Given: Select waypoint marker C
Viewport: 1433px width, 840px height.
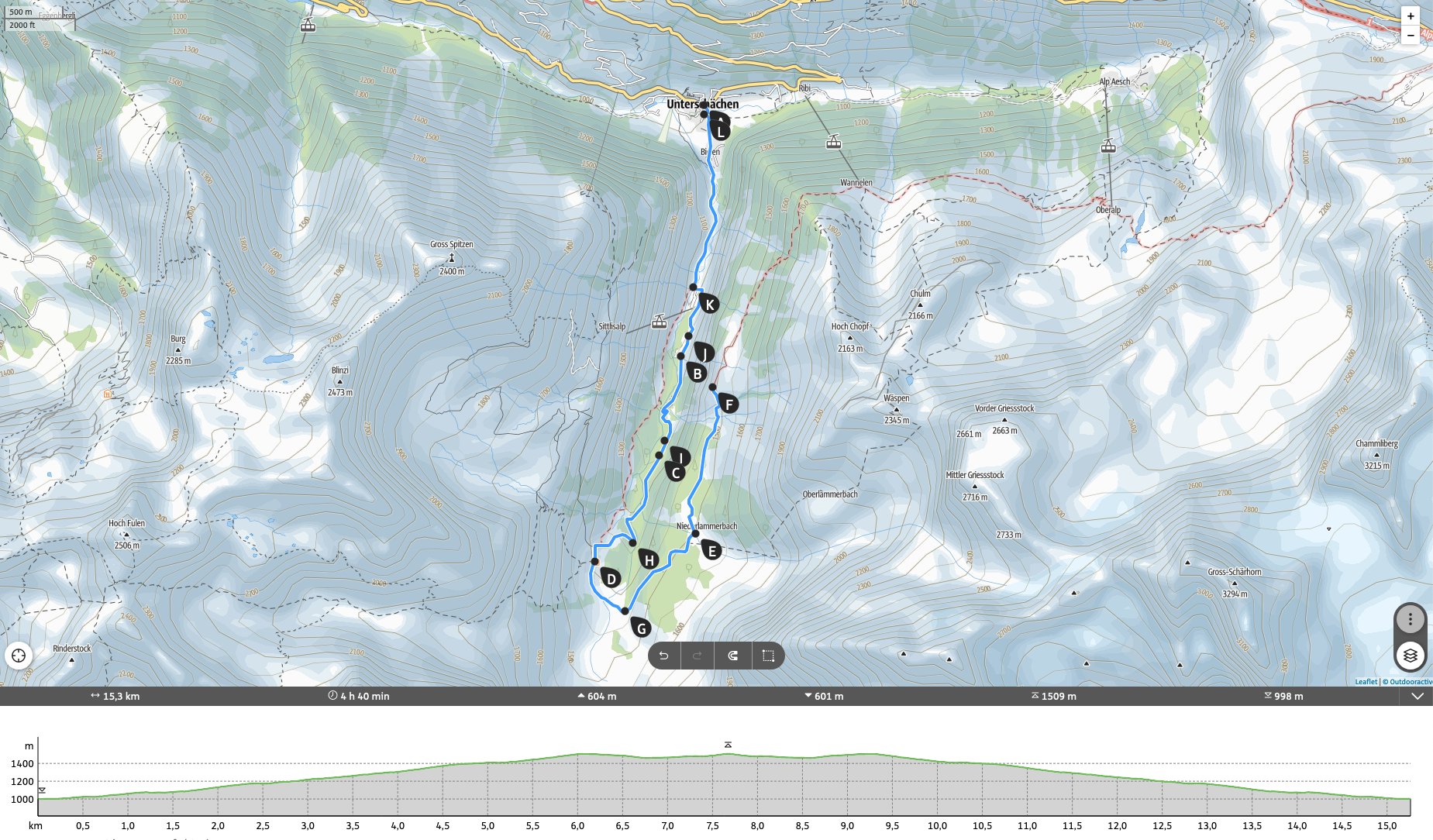Looking at the screenshot, I should [675, 471].
